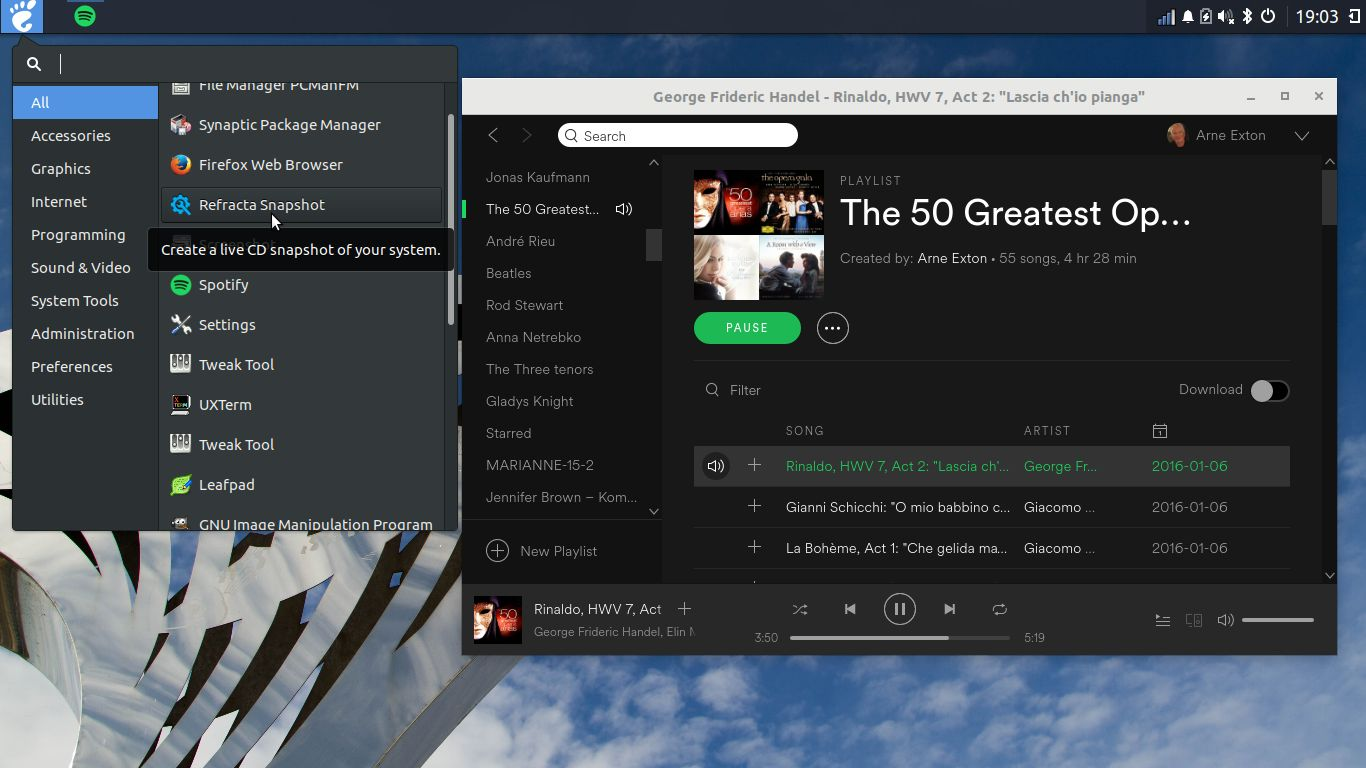Open the Administration category
This screenshot has width=1366, height=768.
click(x=85, y=334)
